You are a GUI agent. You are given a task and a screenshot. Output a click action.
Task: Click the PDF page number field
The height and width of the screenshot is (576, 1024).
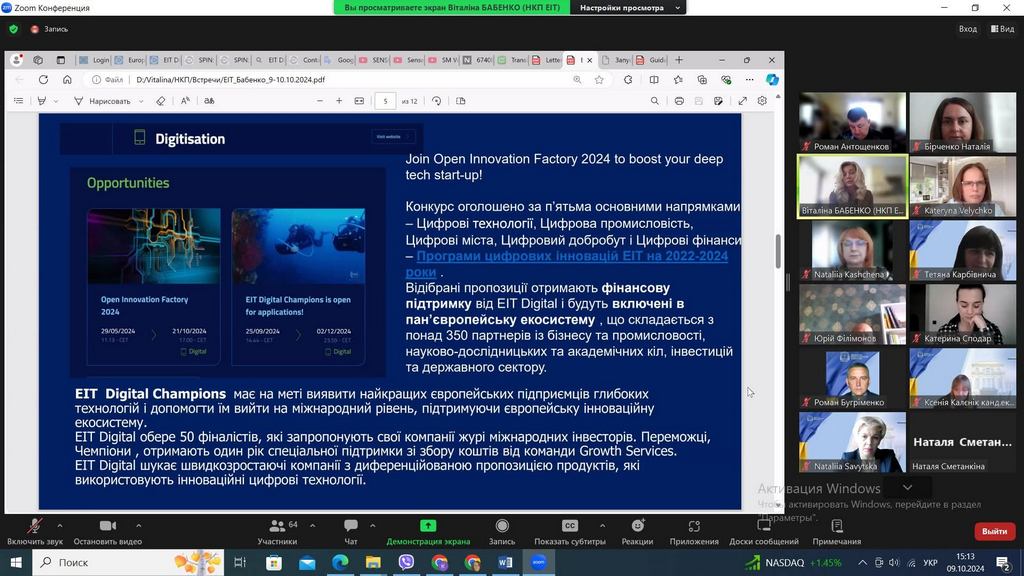coord(386,101)
